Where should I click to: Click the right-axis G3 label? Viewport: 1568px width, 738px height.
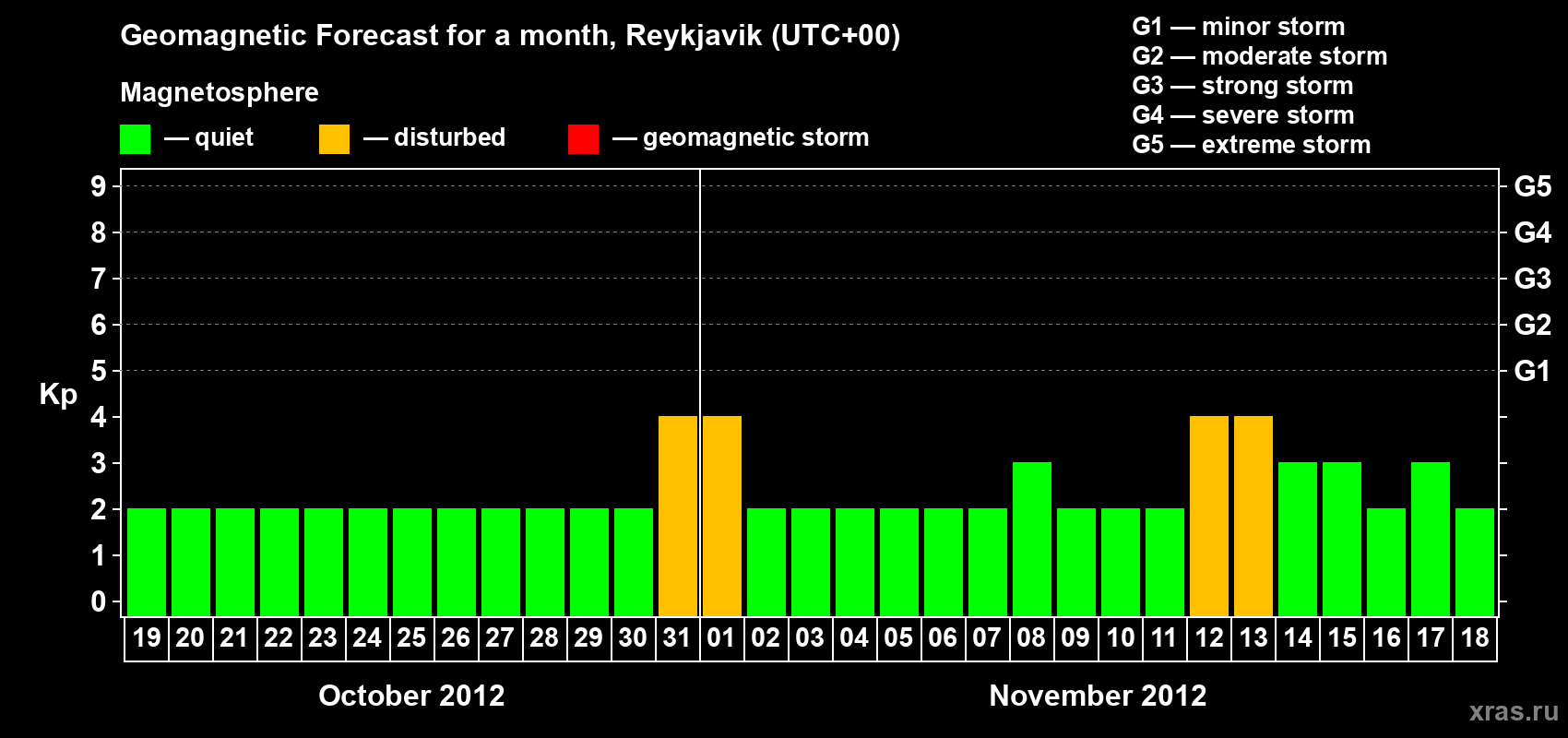1533,279
